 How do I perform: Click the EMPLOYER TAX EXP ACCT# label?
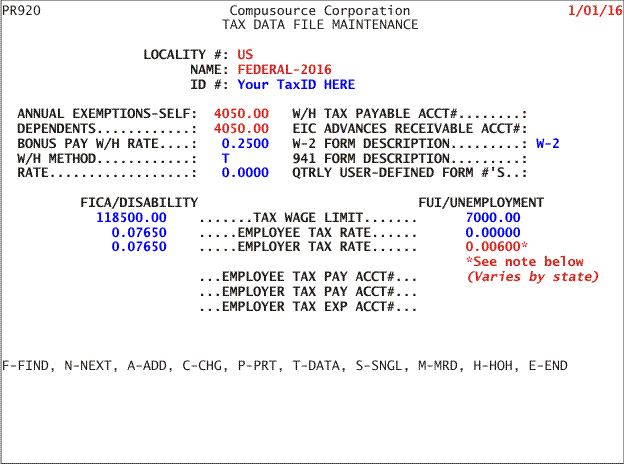pos(308,307)
